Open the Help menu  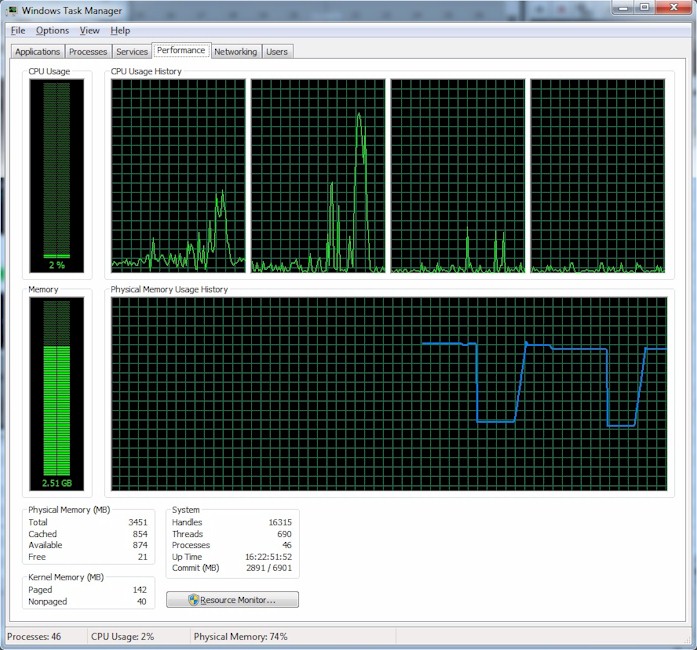tap(120, 31)
